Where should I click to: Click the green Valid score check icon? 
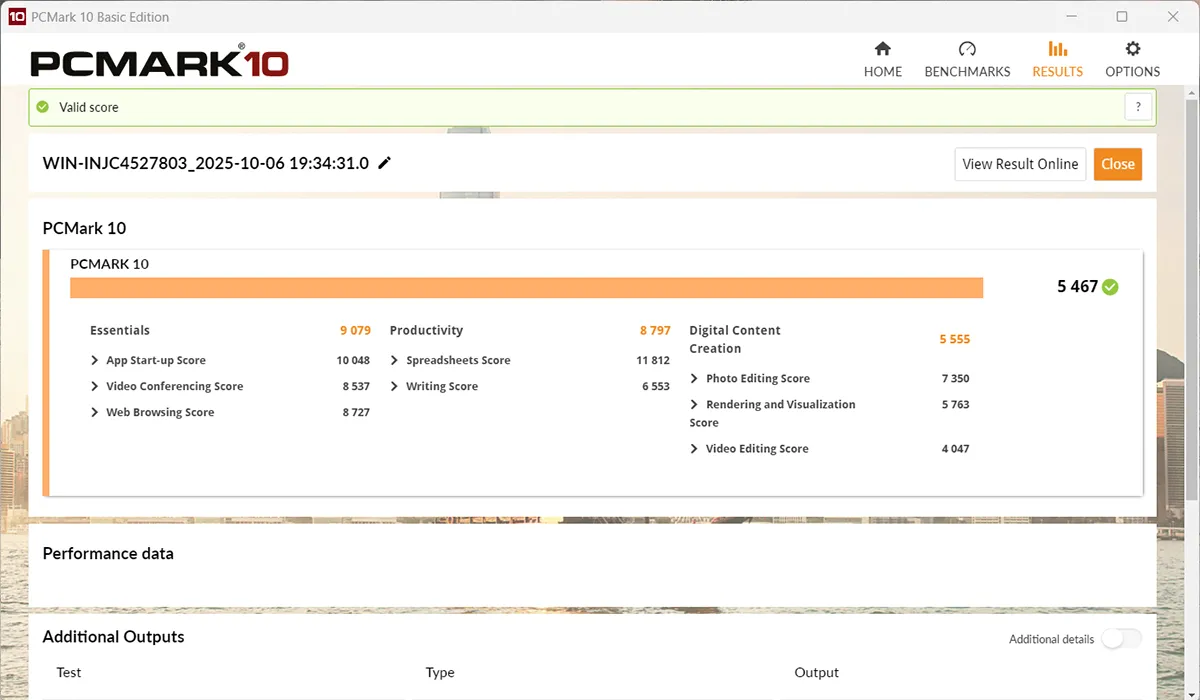click(43, 107)
